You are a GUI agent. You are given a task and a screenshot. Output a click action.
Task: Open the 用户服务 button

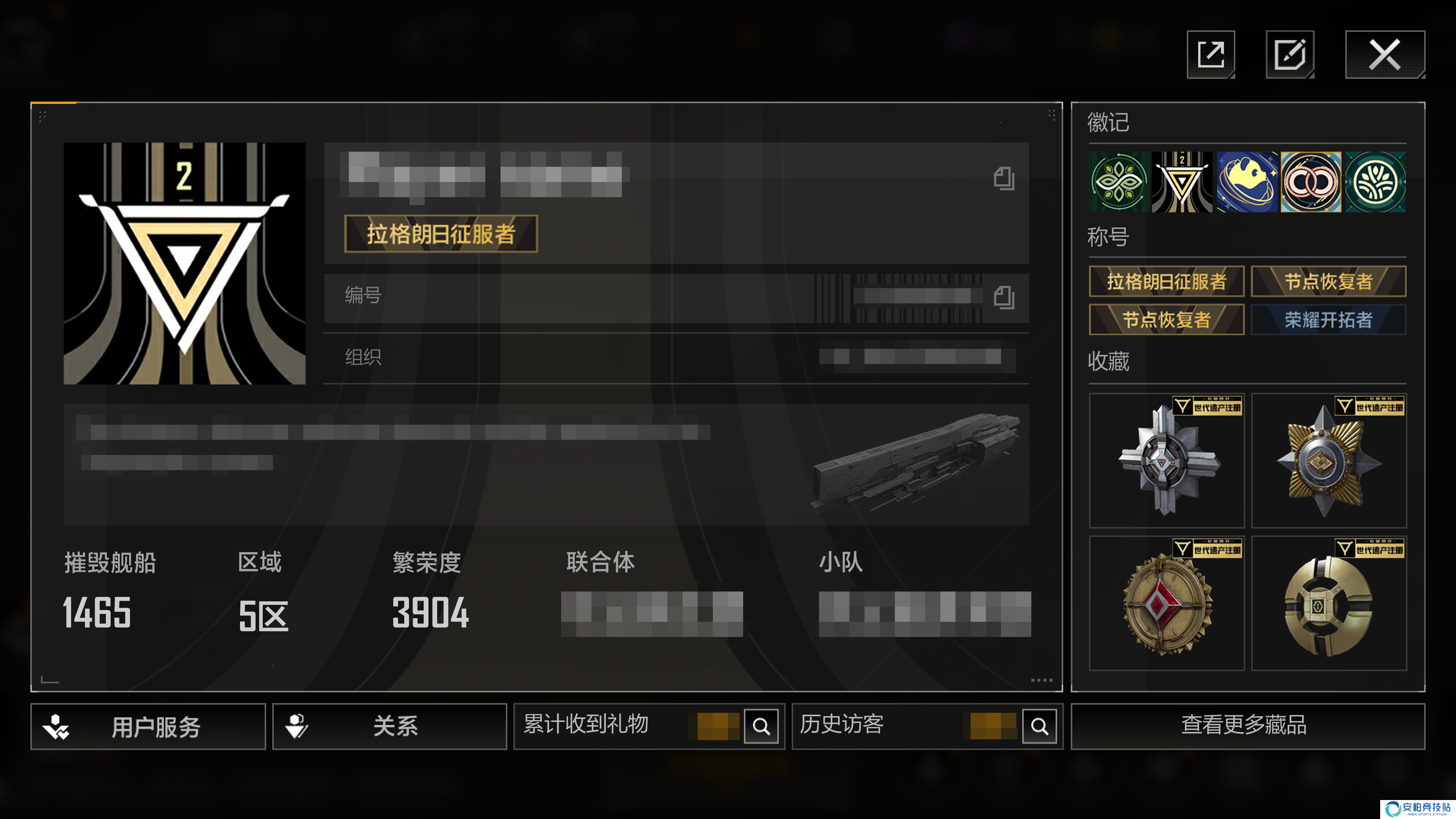(148, 727)
